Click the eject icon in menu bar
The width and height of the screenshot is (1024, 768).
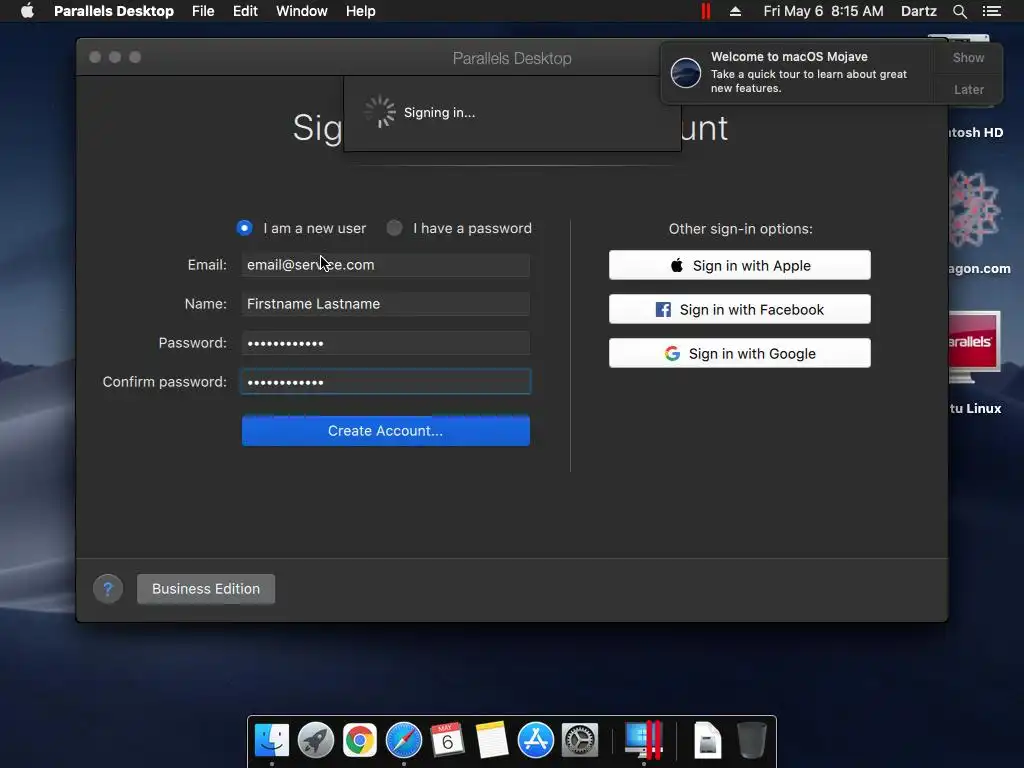(x=735, y=11)
